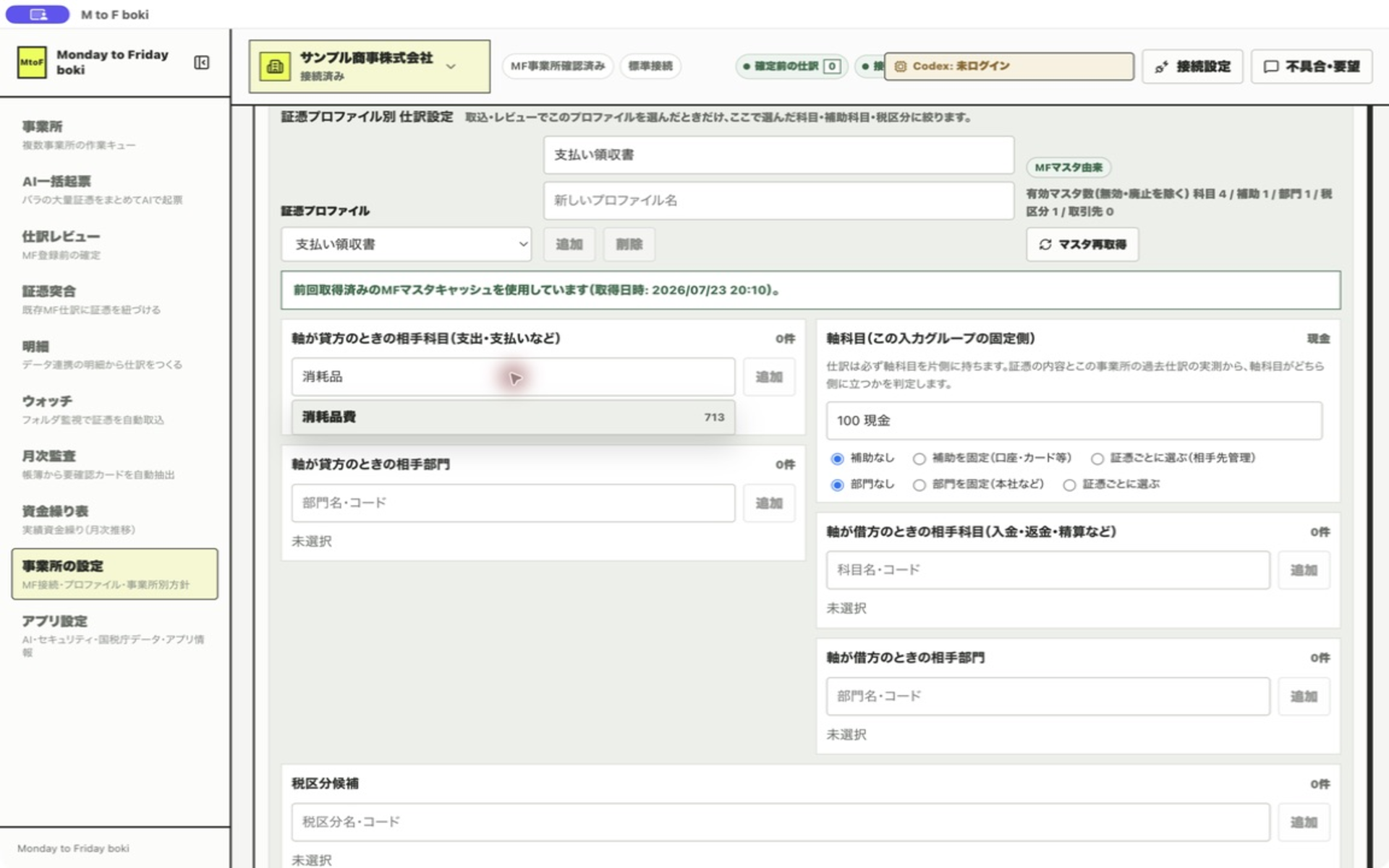Select the 部門なし radio option

[x=838, y=485]
